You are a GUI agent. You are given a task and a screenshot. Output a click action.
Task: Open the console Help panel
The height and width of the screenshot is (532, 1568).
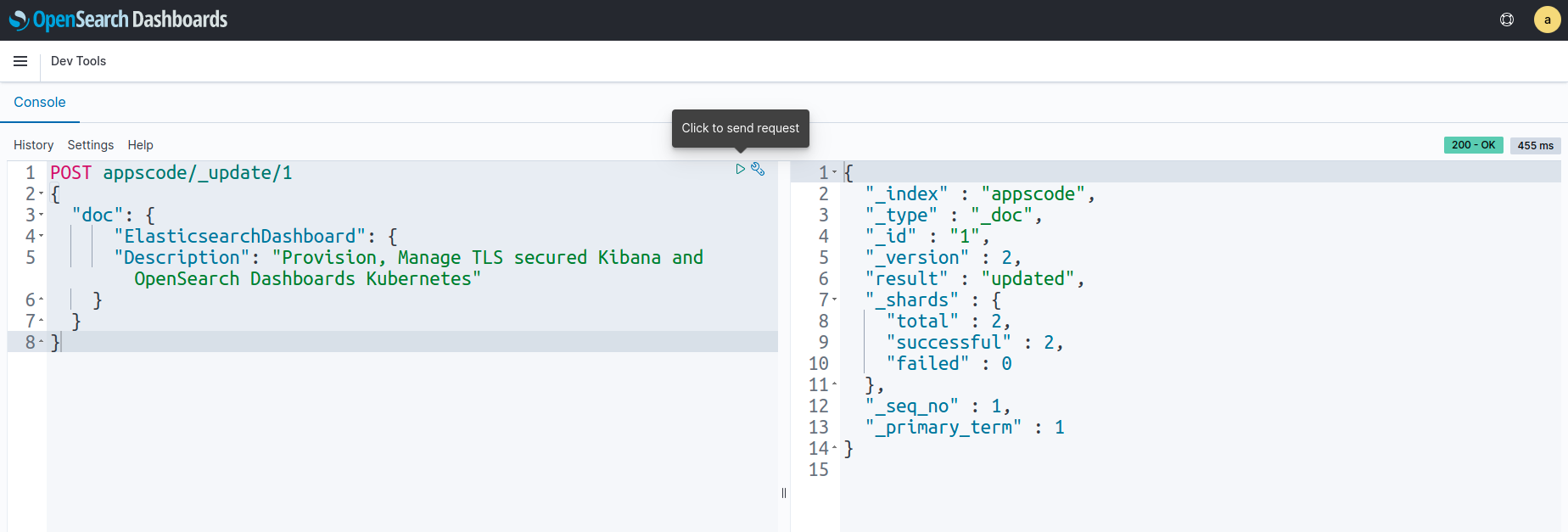pyautogui.click(x=140, y=145)
